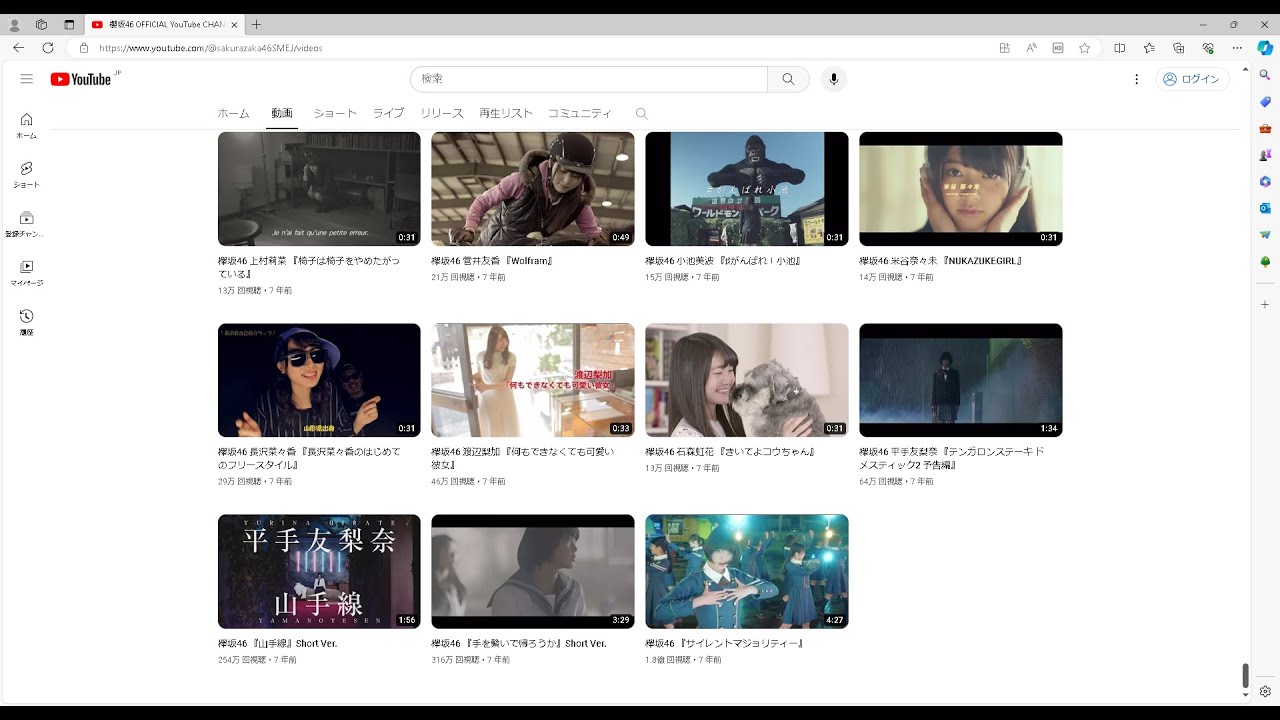Image resolution: width=1280 pixels, height=720 pixels.
Task: Open the three-dot settings menu
Action: (x=1136, y=79)
